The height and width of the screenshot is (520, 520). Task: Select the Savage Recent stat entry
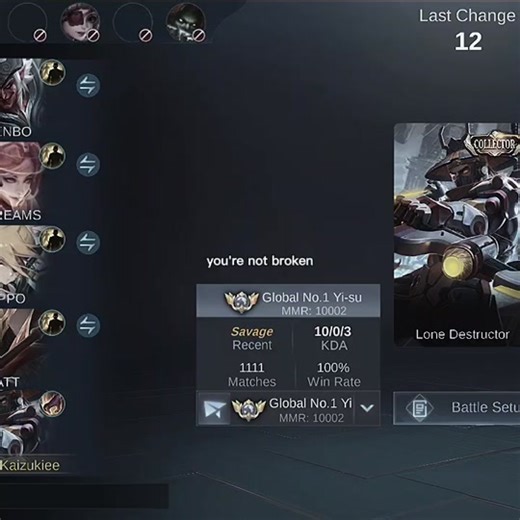coord(252,338)
